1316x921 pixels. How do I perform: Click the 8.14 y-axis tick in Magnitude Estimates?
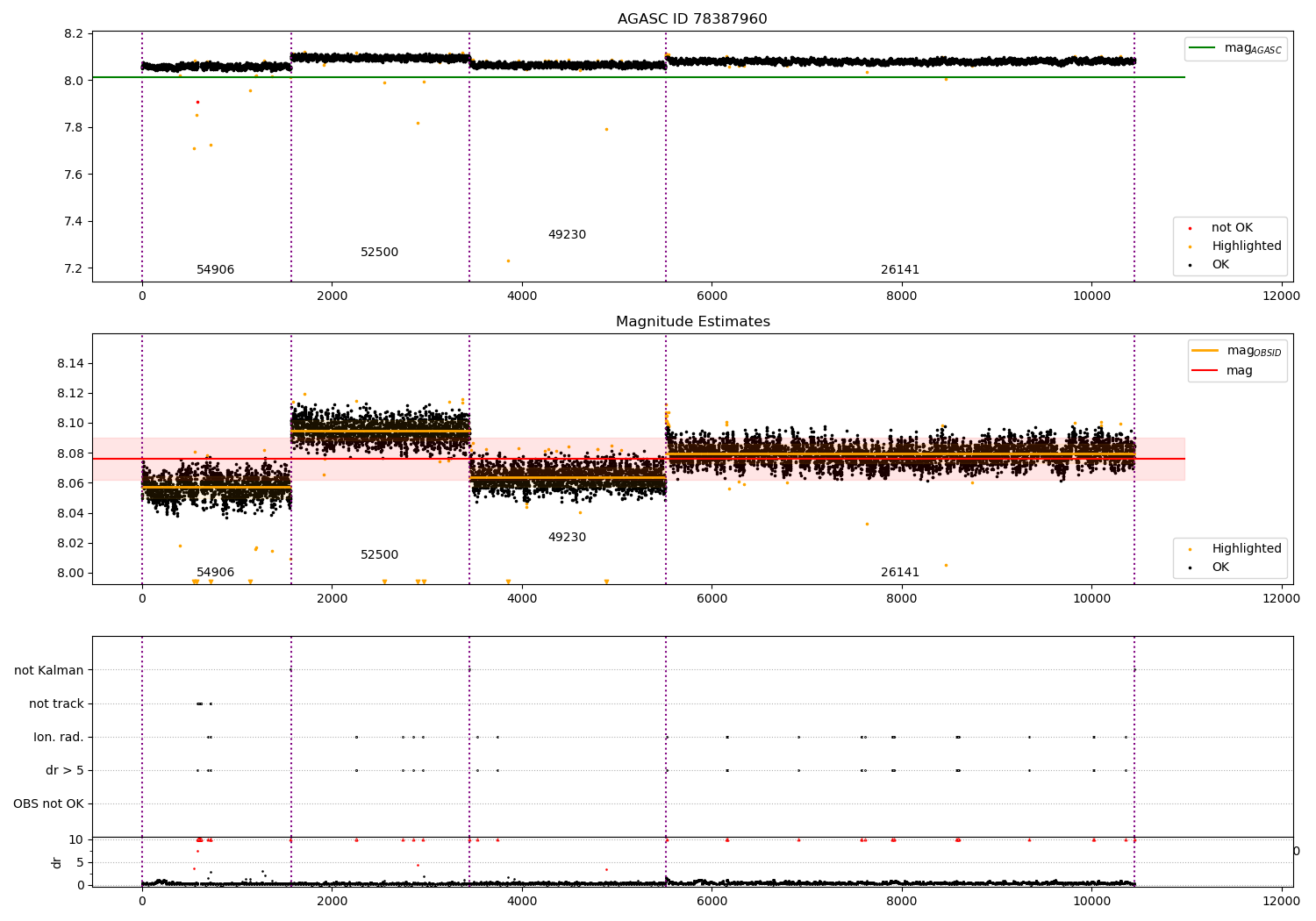point(71,364)
